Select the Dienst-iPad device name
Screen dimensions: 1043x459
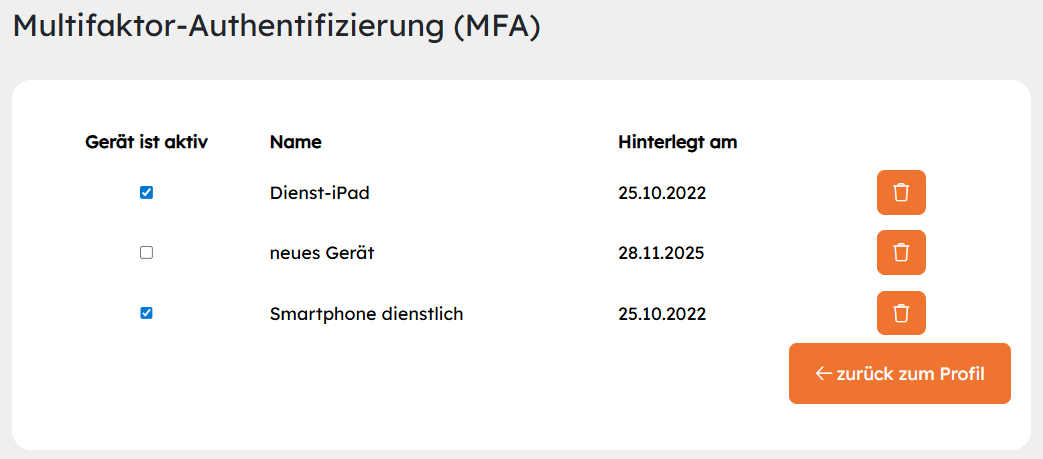tap(319, 193)
